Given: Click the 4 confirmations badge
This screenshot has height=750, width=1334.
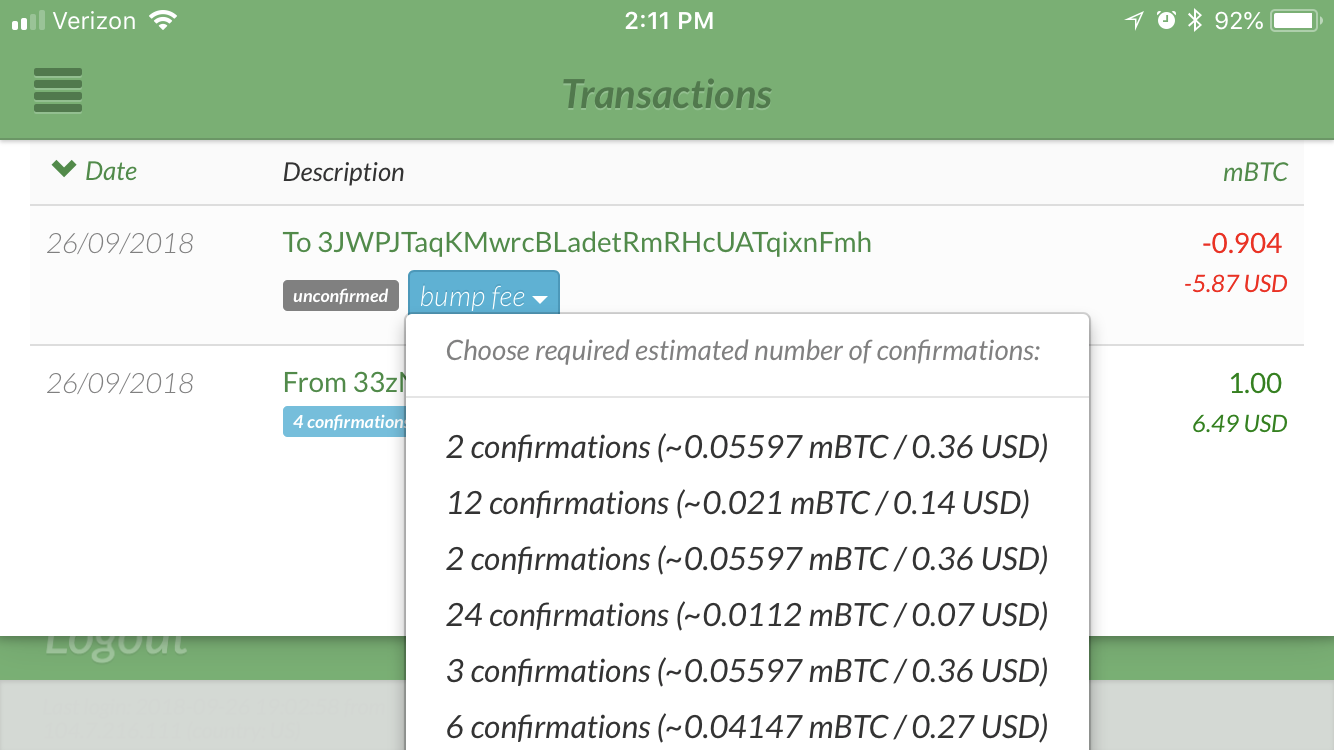Looking at the screenshot, I should 344,422.
